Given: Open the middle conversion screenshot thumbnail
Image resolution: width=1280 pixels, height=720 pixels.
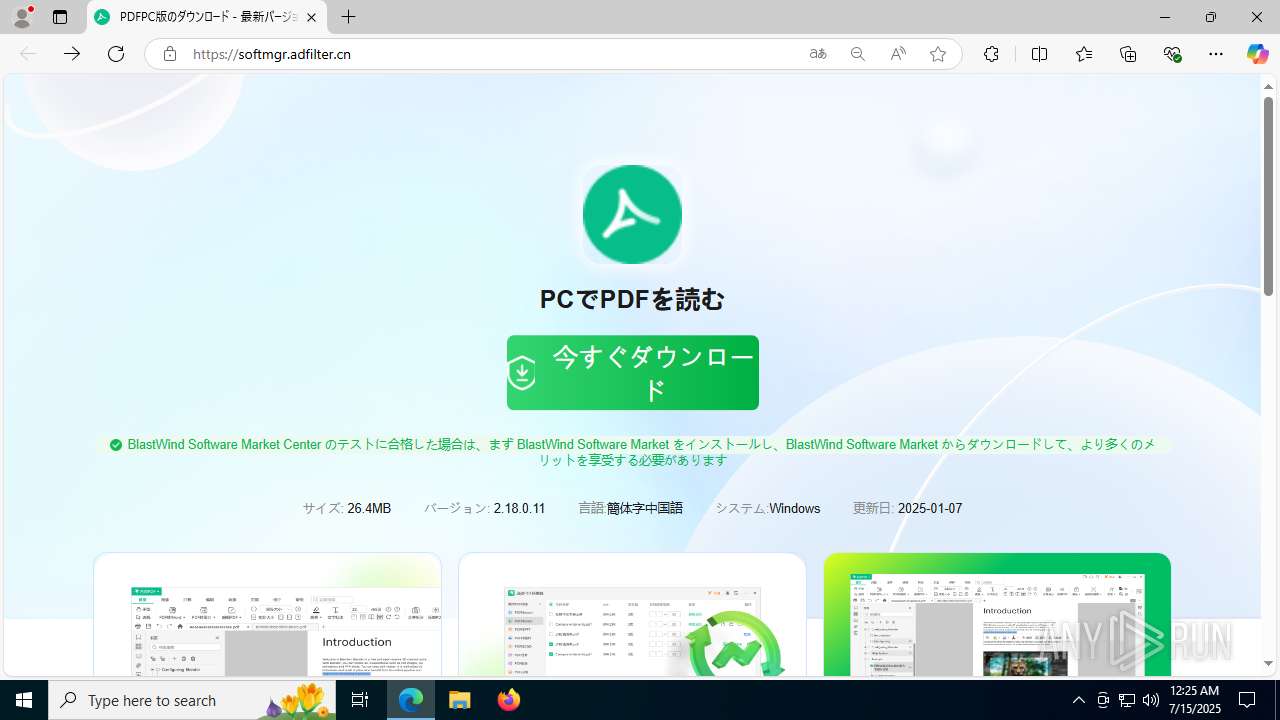Looking at the screenshot, I should 632,615.
